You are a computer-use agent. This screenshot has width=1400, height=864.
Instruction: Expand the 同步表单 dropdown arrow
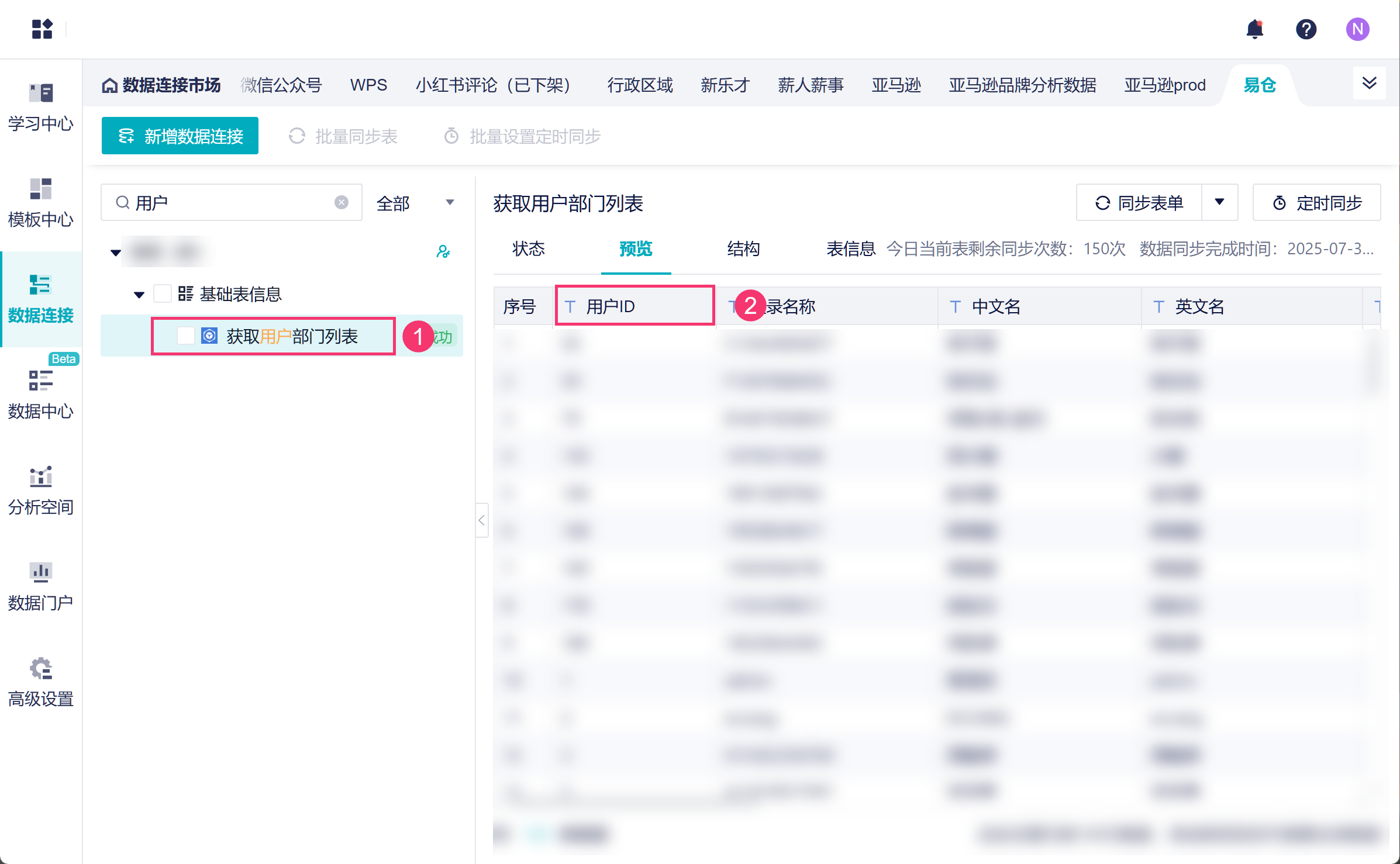1219,202
